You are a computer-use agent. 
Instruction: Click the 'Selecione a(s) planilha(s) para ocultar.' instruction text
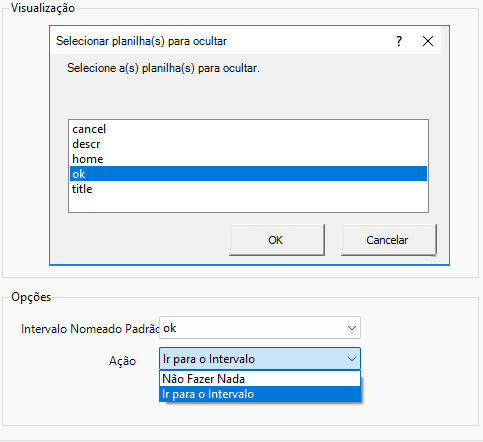pyautogui.click(x=163, y=68)
